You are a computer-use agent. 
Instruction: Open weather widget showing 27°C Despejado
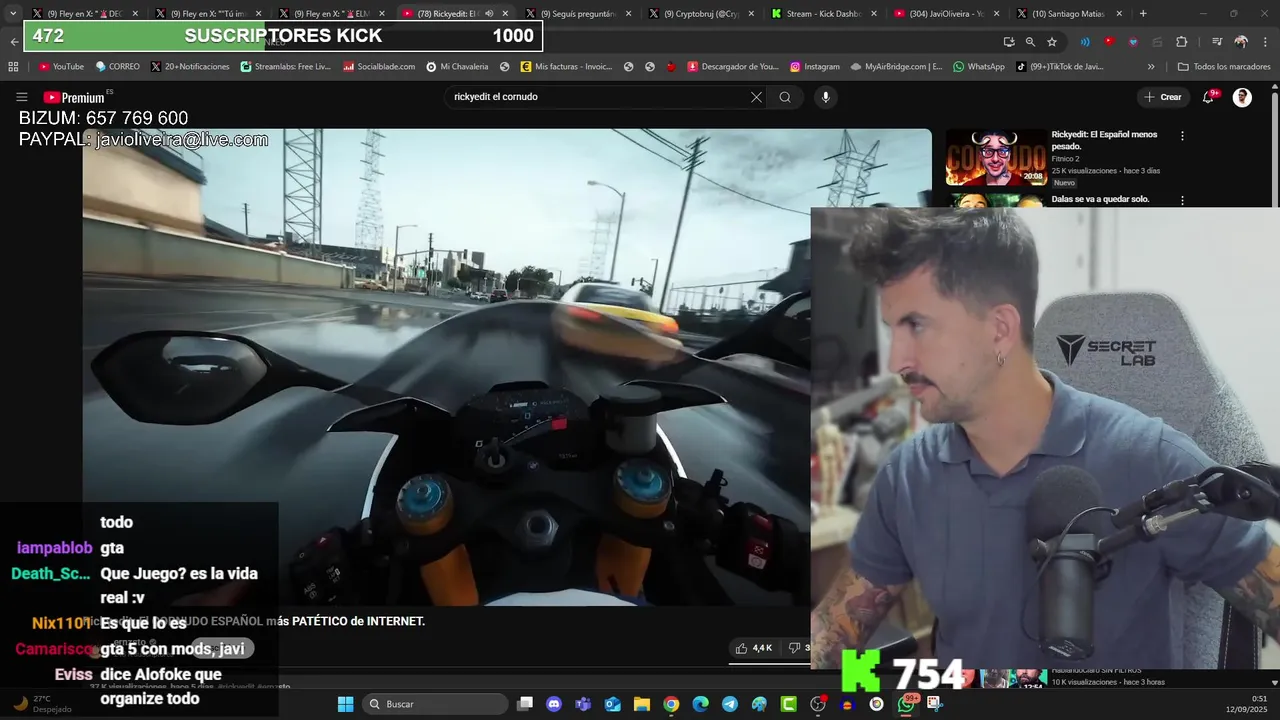pos(42,704)
